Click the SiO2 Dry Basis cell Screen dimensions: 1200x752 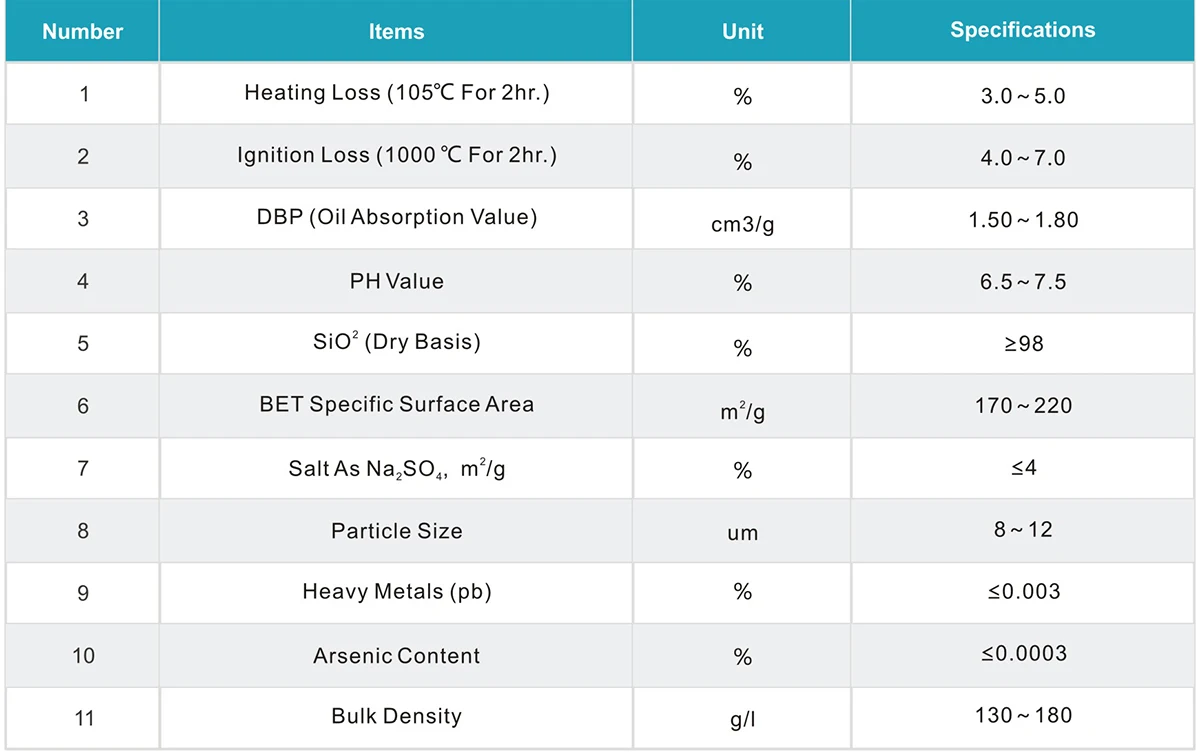[x=396, y=342]
